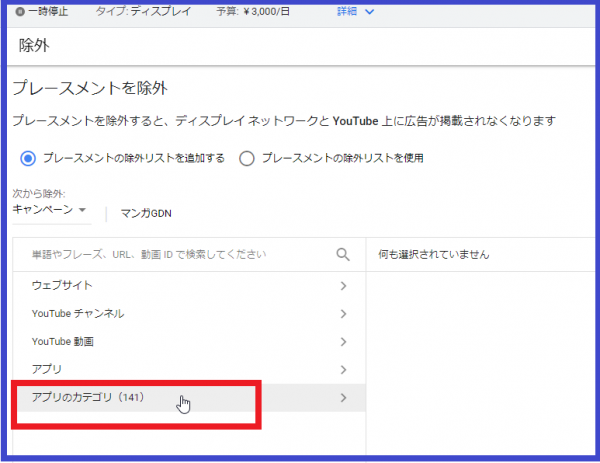Viewport: 600px width, 463px height.
Task: Expand the アプリ row arrow
Action: 343,370
